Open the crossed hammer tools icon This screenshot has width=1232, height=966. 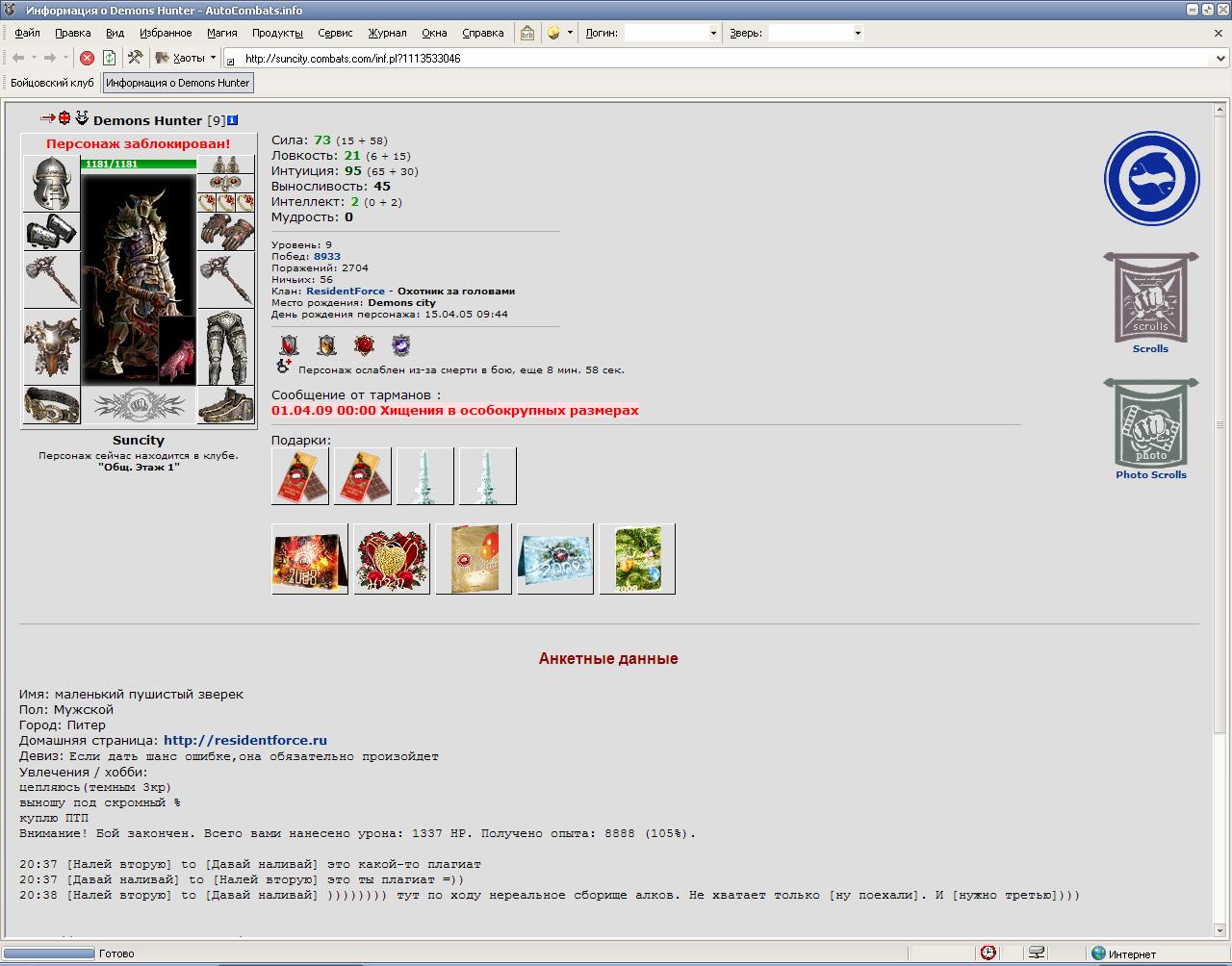tap(135, 58)
